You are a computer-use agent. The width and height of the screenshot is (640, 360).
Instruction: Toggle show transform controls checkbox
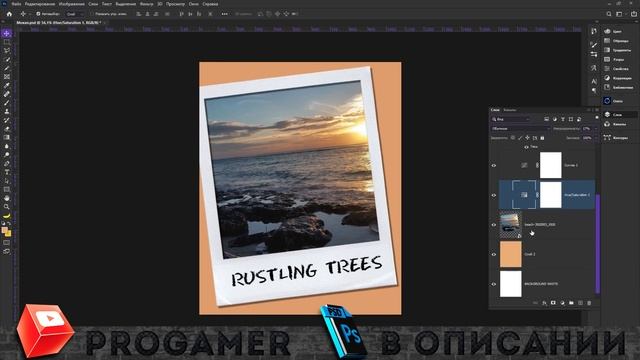(x=92, y=14)
